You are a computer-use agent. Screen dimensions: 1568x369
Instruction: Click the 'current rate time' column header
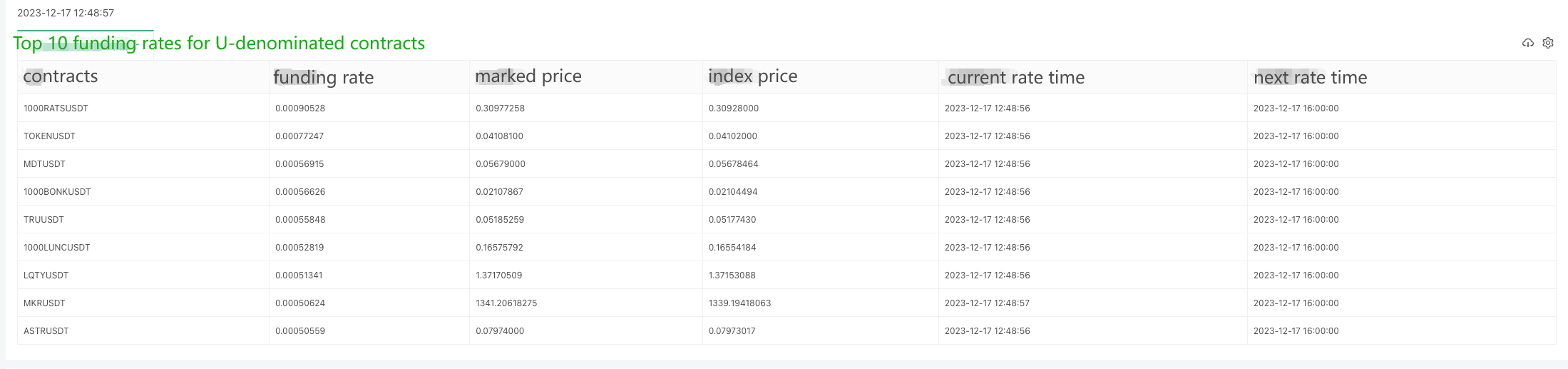[1015, 77]
